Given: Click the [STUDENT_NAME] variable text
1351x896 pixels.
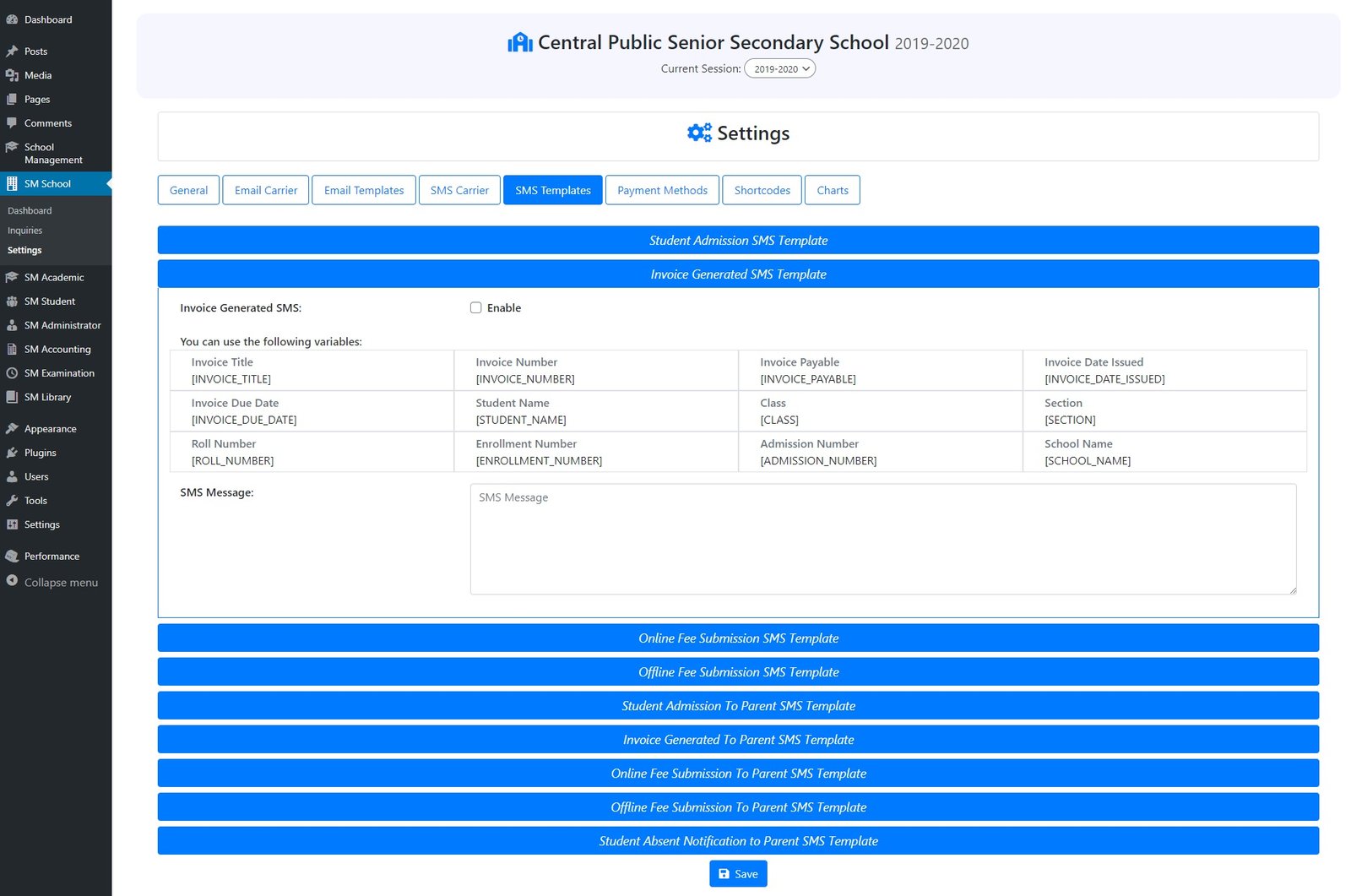Looking at the screenshot, I should [x=521, y=420].
